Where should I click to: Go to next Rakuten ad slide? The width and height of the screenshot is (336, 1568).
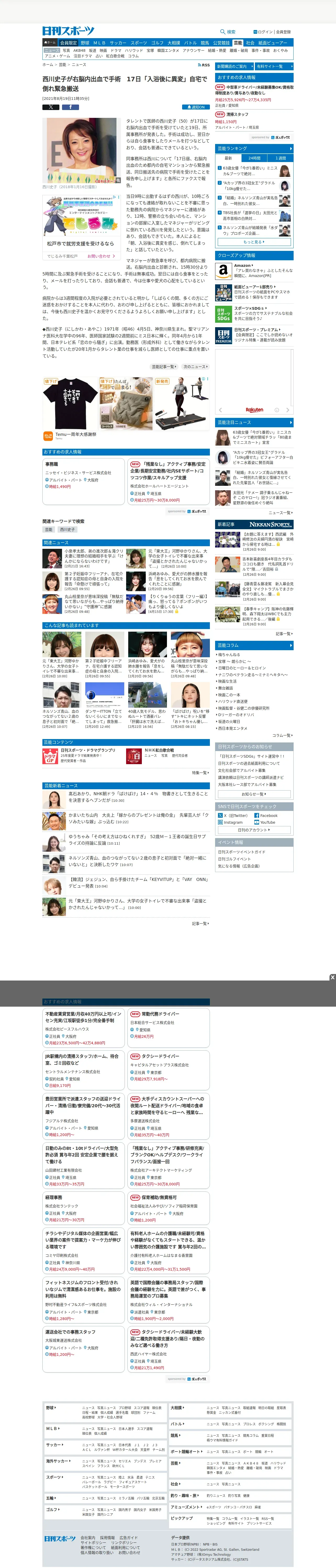coord(287,410)
